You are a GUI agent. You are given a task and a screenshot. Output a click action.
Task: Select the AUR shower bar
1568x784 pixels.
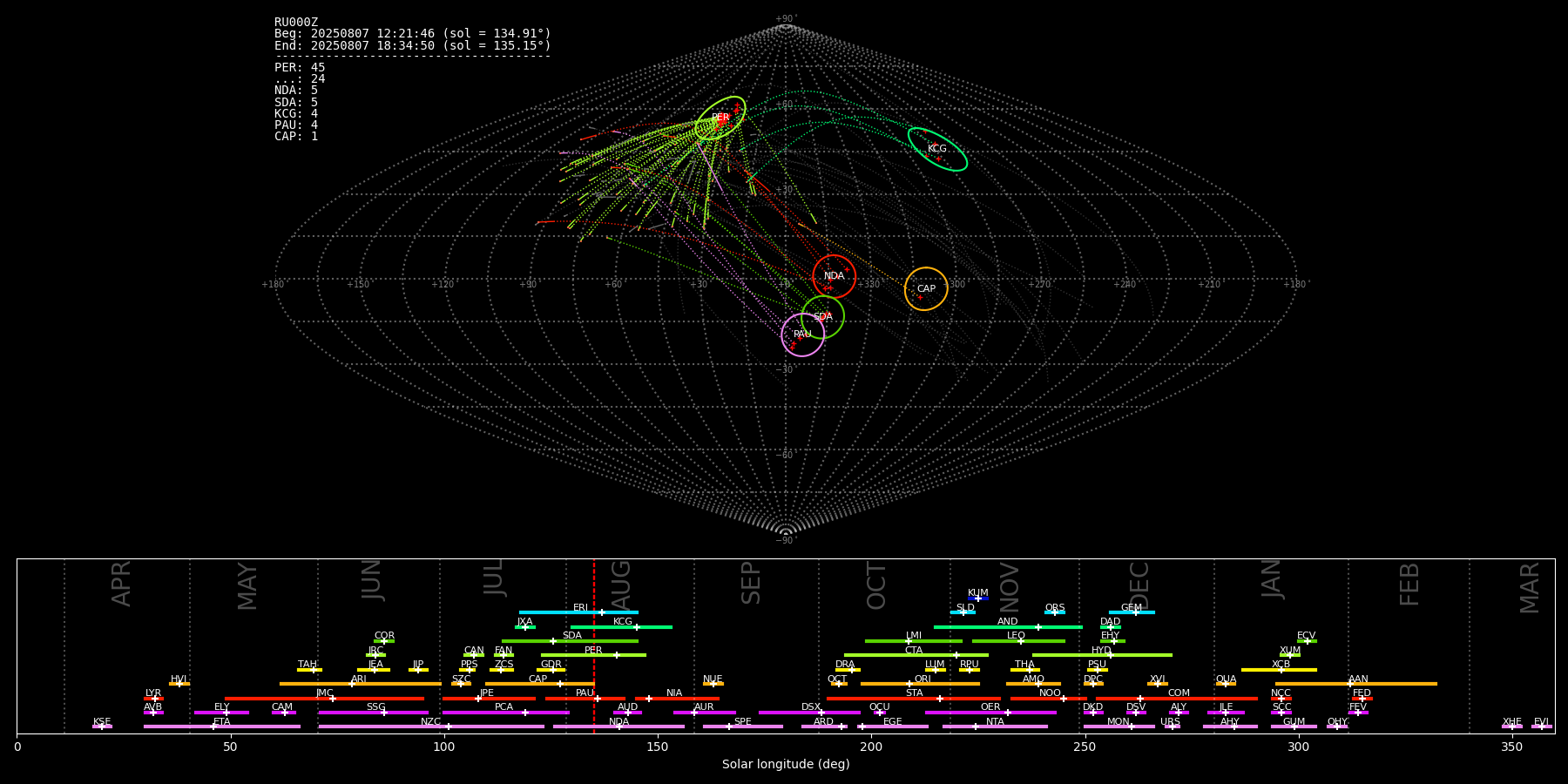pyautogui.click(x=704, y=713)
